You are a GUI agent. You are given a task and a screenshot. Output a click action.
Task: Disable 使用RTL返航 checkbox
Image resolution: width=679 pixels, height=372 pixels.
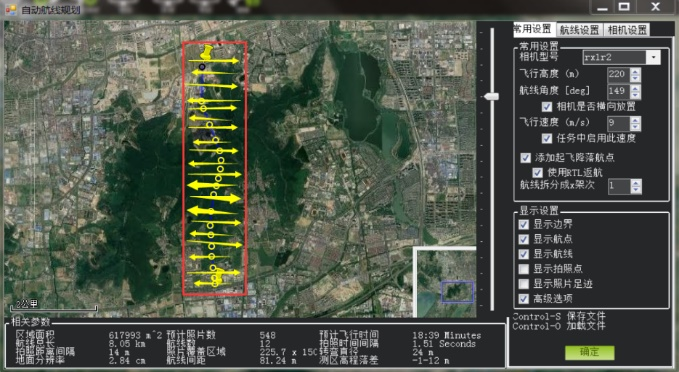[537, 173]
